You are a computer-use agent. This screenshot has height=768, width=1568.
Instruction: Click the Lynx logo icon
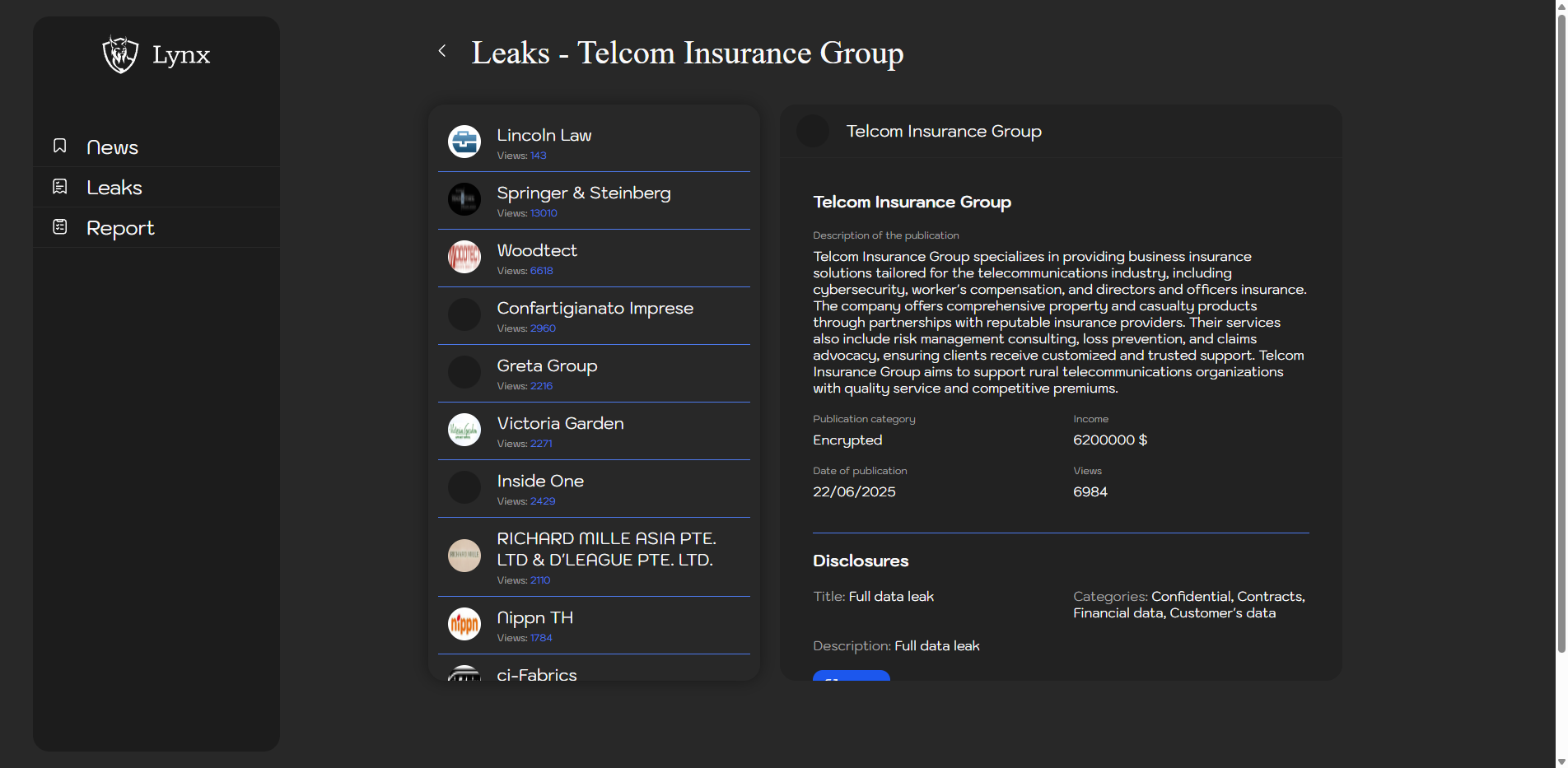click(x=120, y=55)
